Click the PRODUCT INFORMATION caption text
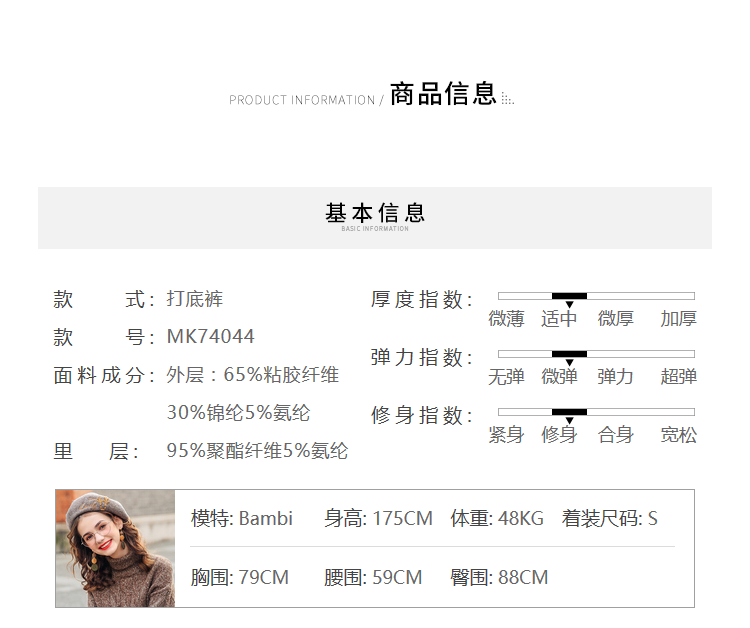The image size is (750, 628). tap(301, 100)
